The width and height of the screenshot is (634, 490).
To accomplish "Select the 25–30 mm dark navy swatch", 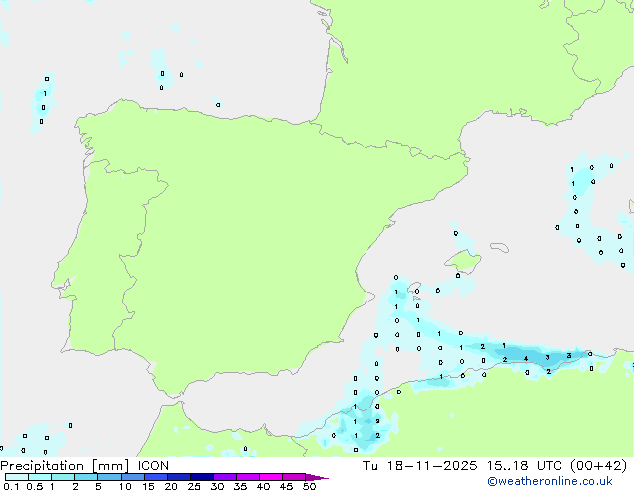I will [x=202, y=477].
